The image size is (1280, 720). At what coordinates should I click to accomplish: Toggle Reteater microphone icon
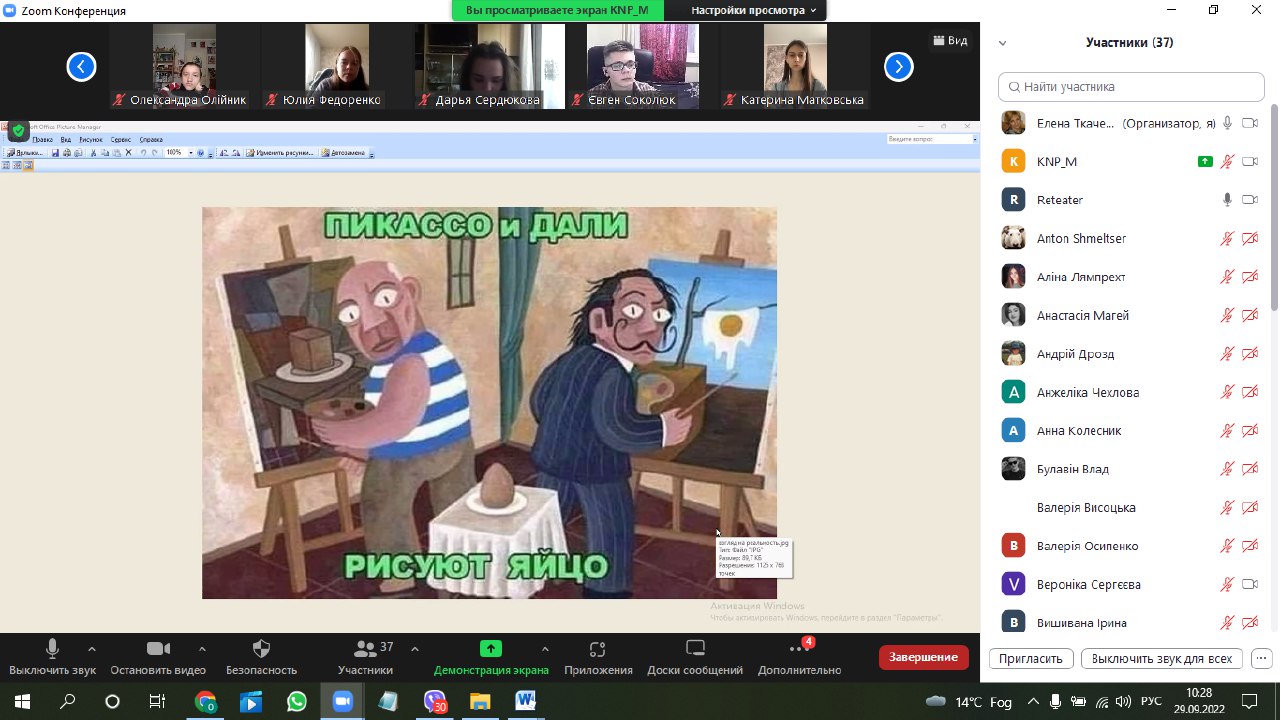point(1227,200)
